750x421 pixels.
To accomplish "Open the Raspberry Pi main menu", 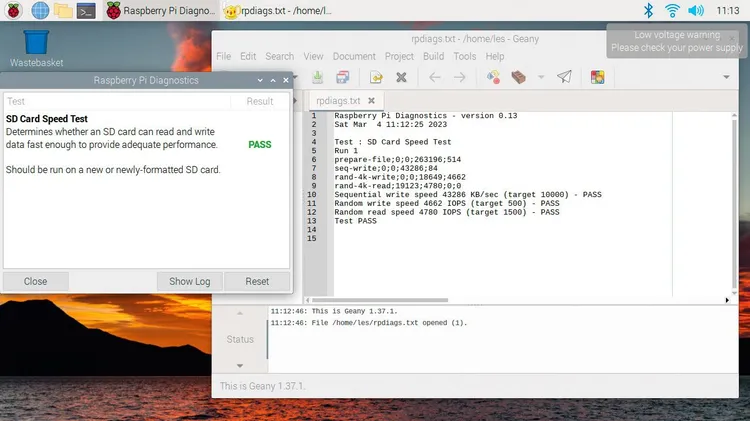I will click(x=13, y=10).
